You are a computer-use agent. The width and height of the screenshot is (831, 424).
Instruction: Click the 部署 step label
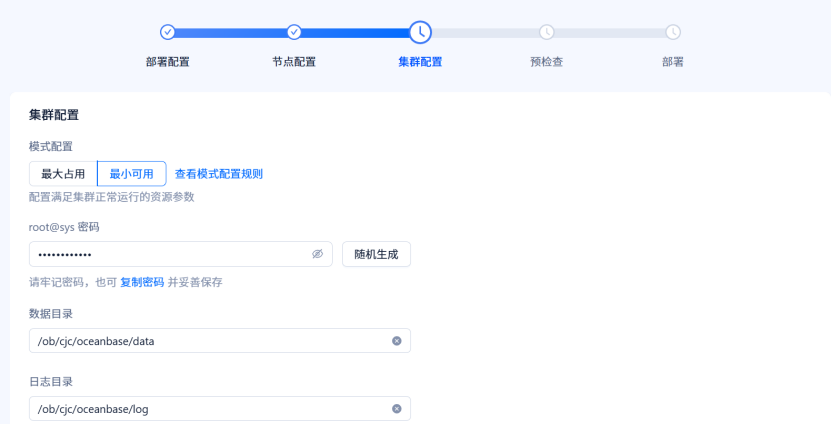point(673,62)
